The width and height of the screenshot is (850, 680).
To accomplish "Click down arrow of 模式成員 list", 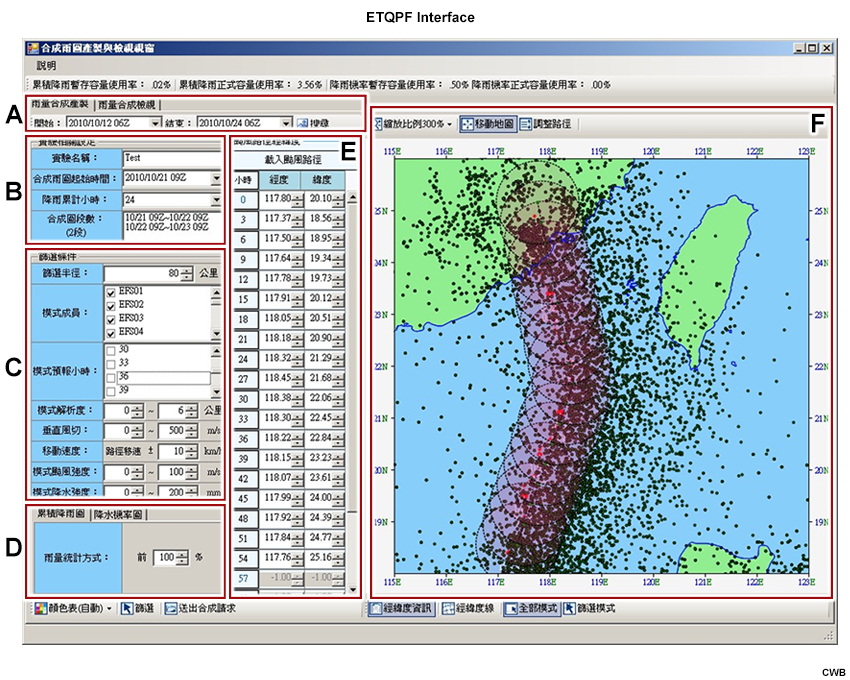I will click(216, 334).
